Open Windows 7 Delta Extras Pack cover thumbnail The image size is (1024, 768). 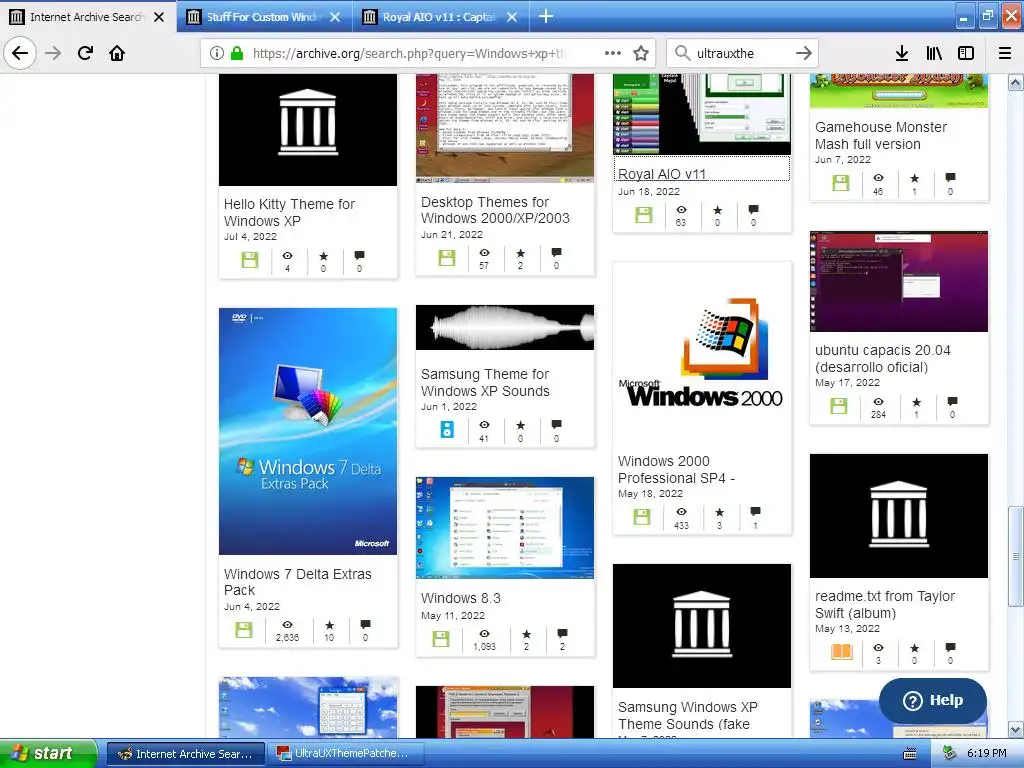[308, 431]
